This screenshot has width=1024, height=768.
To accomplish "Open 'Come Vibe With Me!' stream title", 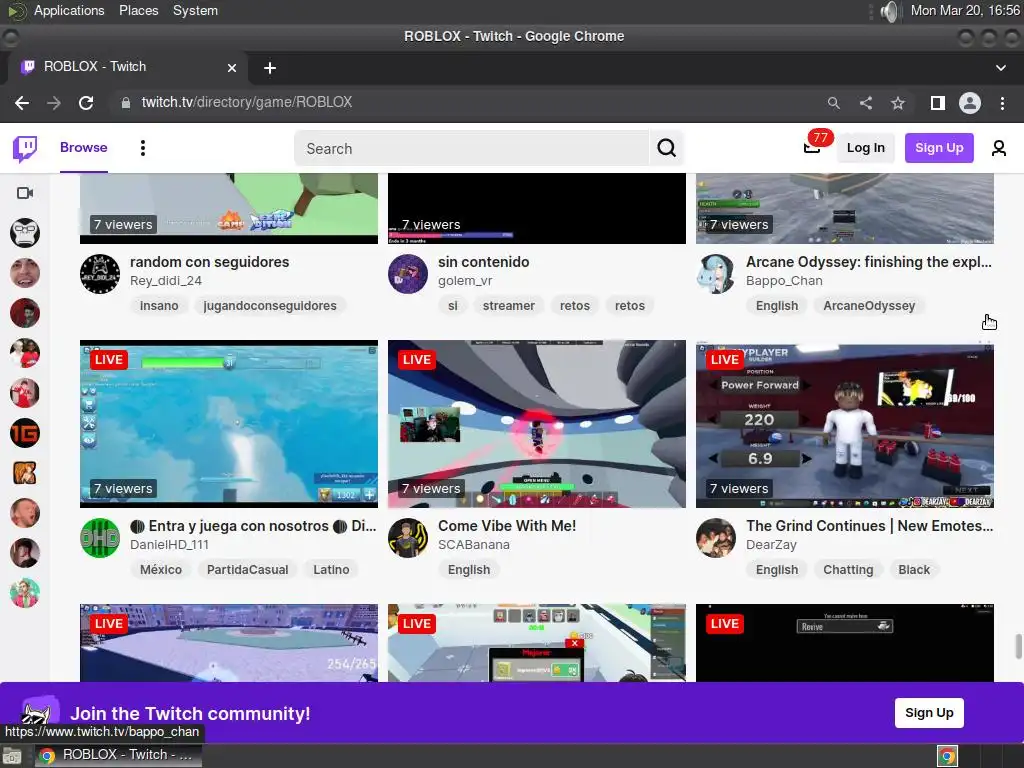I will point(507,526).
